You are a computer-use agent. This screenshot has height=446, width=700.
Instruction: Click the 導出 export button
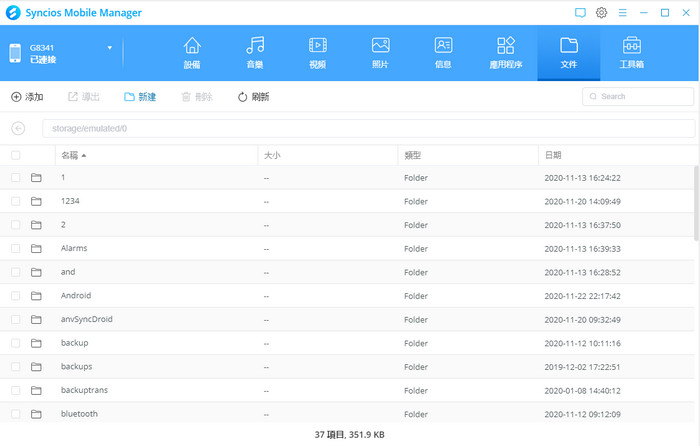[x=83, y=97]
